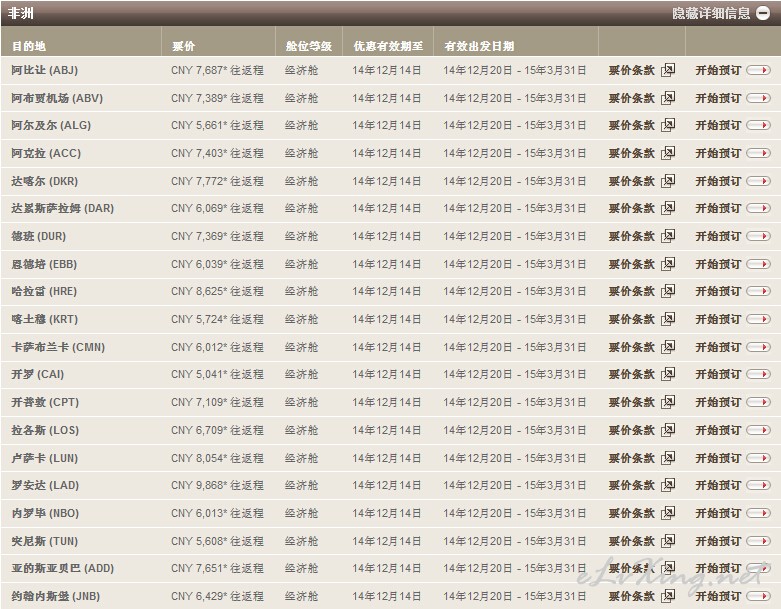This screenshot has height=609, width=781.
Task: Click the 优惠有效期至 column header
Action: pos(389,46)
